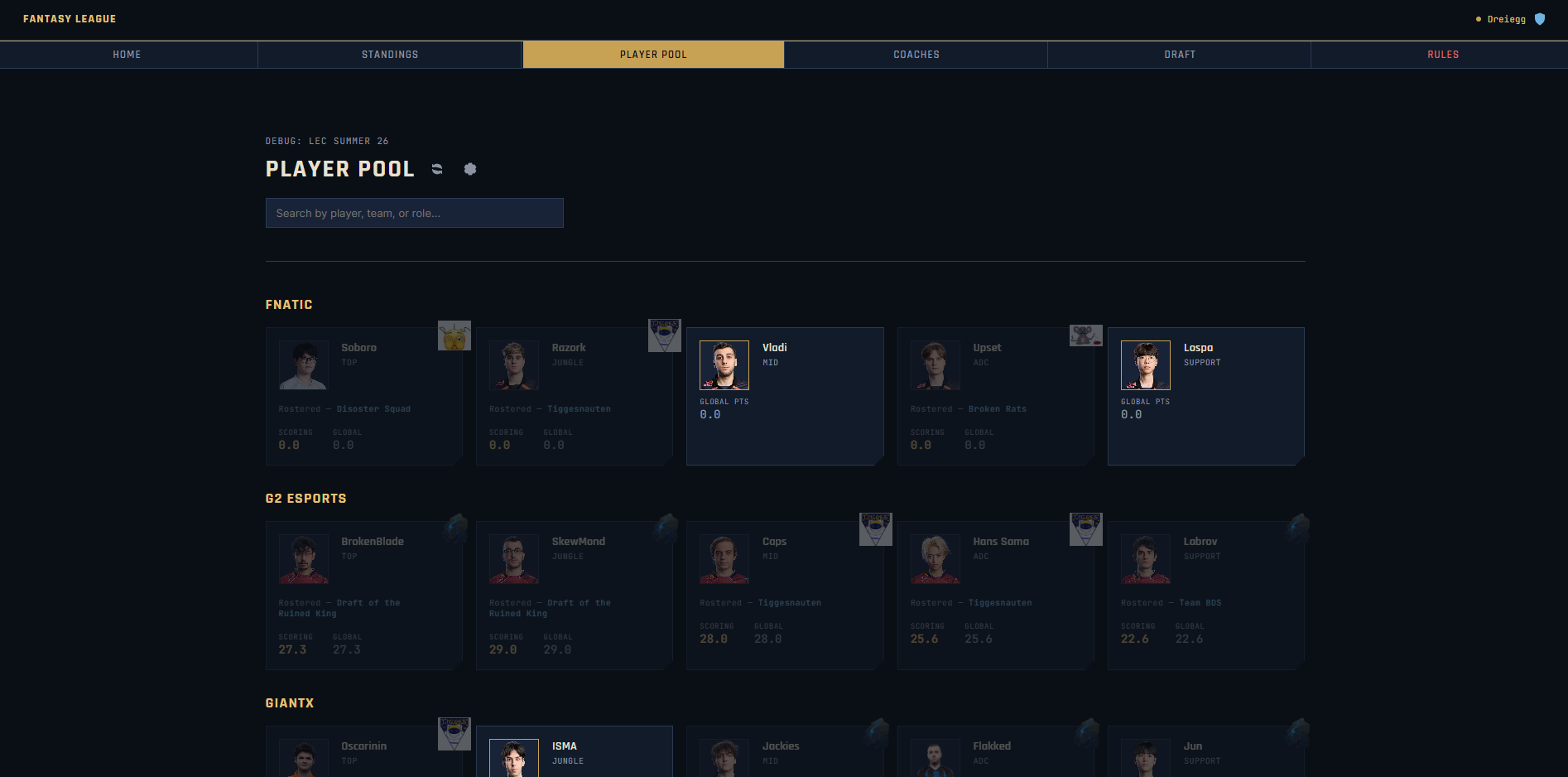Open Tiggesnauten link on Hans Sama's card
1568x777 pixels.
(x=1000, y=603)
